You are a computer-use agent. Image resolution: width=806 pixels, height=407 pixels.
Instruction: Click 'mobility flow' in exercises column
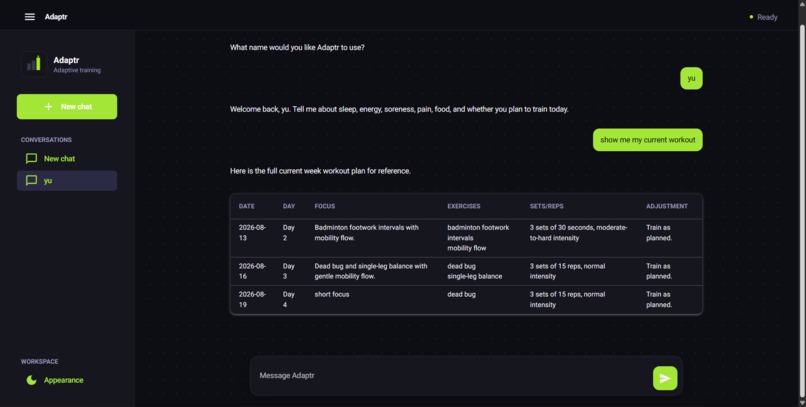467,248
